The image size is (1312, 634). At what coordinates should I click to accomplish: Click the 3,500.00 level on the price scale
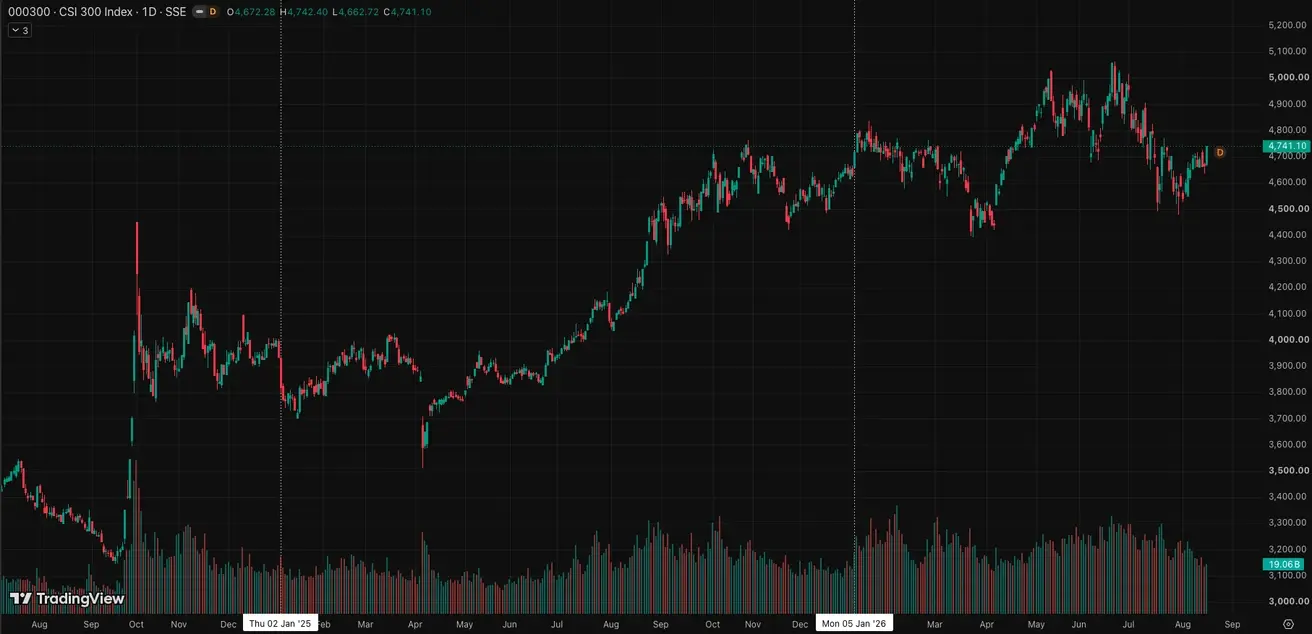pyautogui.click(x=1285, y=470)
